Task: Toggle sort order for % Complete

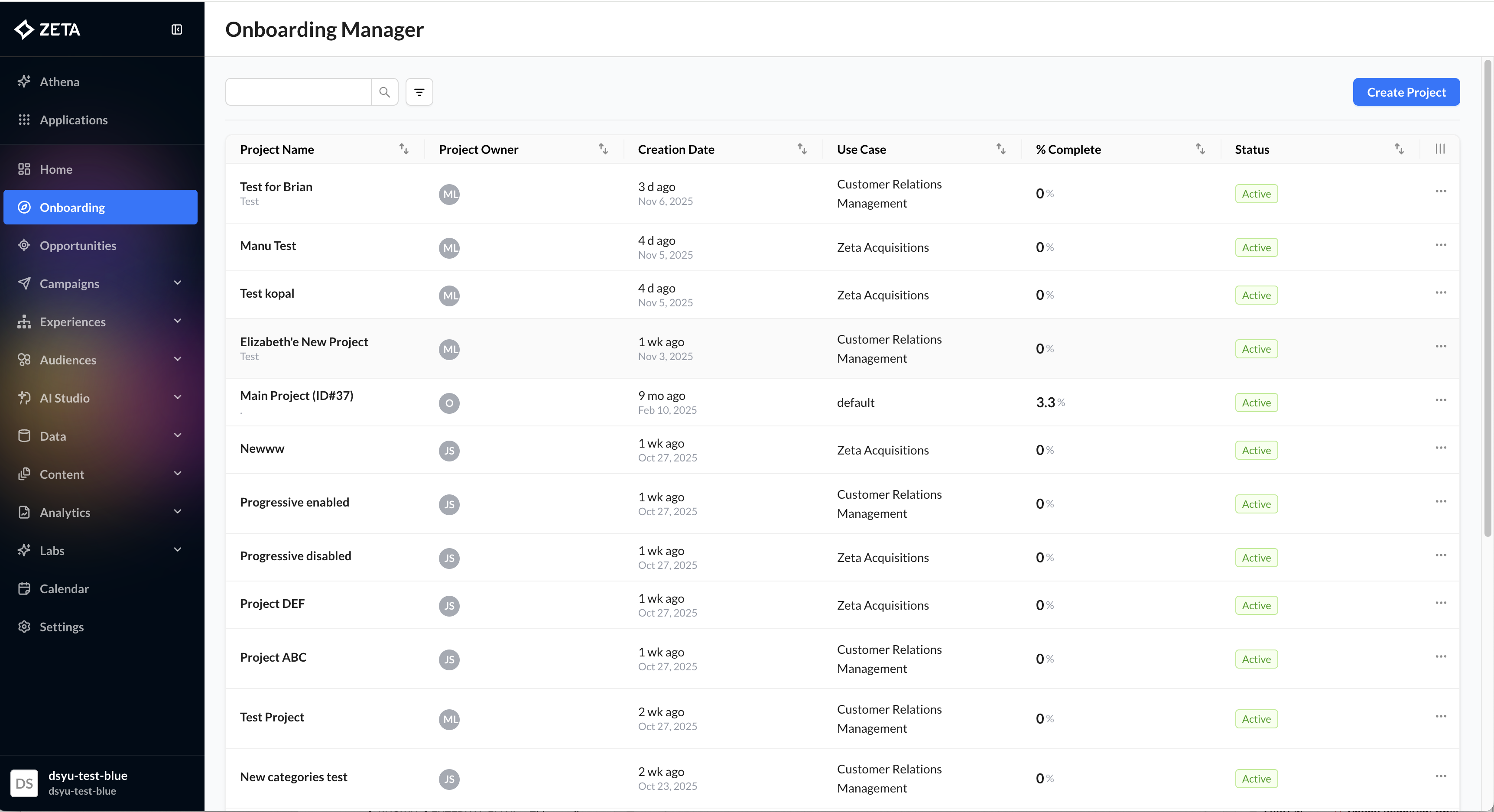Action: pos(1200,149)
